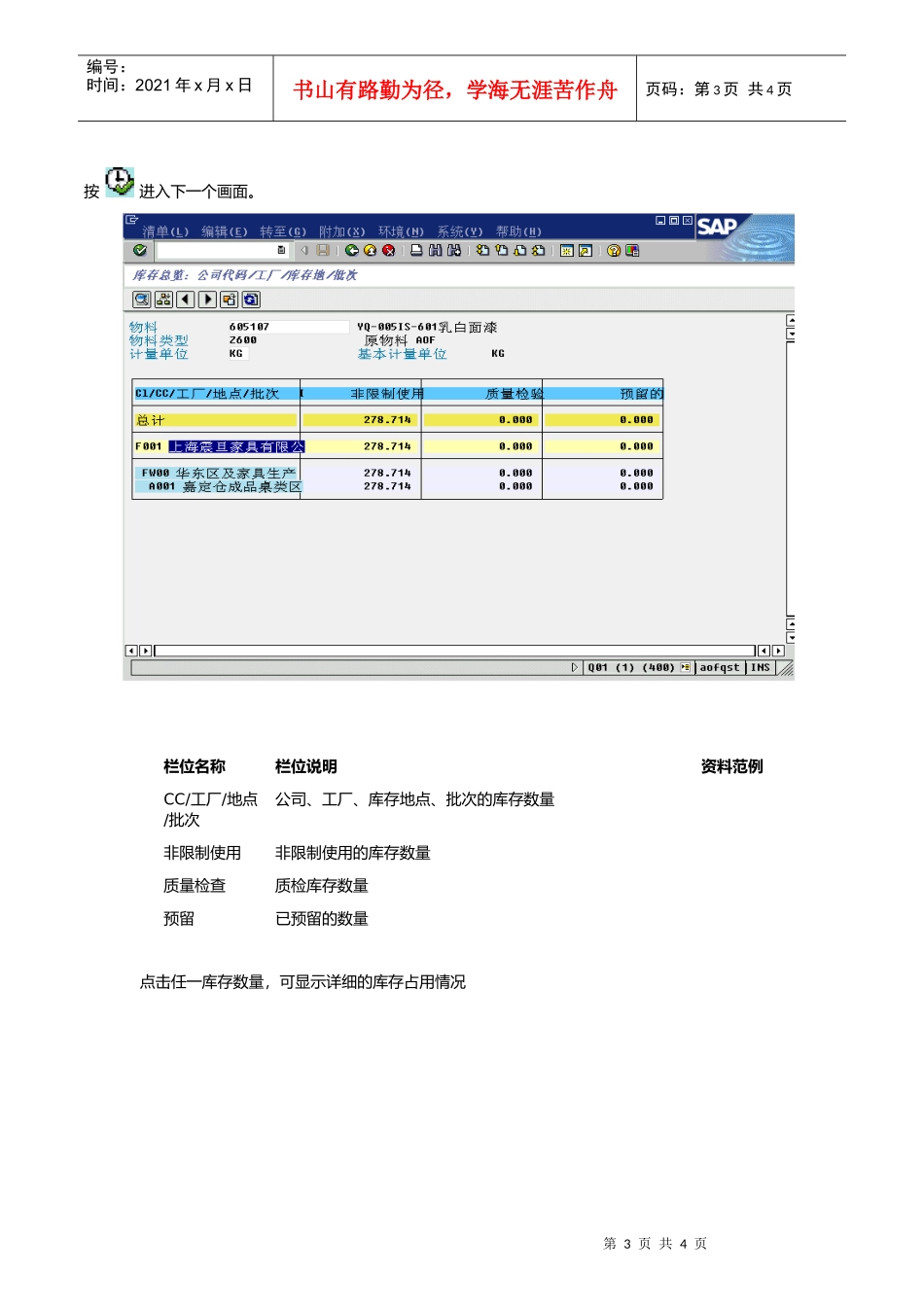This screenshot has height=1307, width=924.
Task: Click the last application toolbar icon after the yellow-square icon
Action: click(x=251, y=300)
